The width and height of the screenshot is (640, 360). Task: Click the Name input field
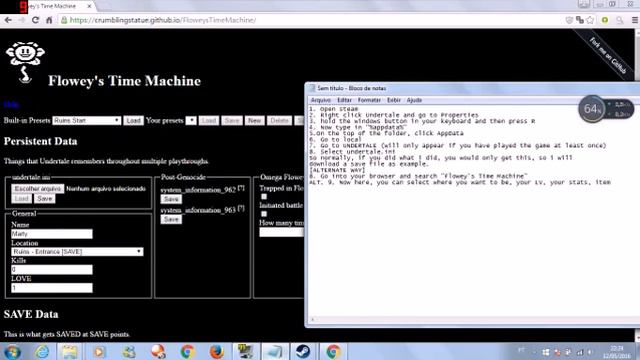tap(52, 233)
